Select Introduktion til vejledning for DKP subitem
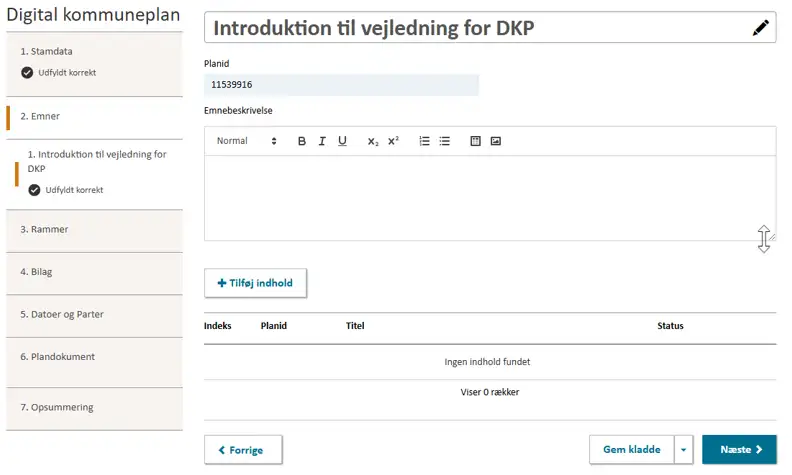The width and height of the screenshot is (792, 475). 97,162
